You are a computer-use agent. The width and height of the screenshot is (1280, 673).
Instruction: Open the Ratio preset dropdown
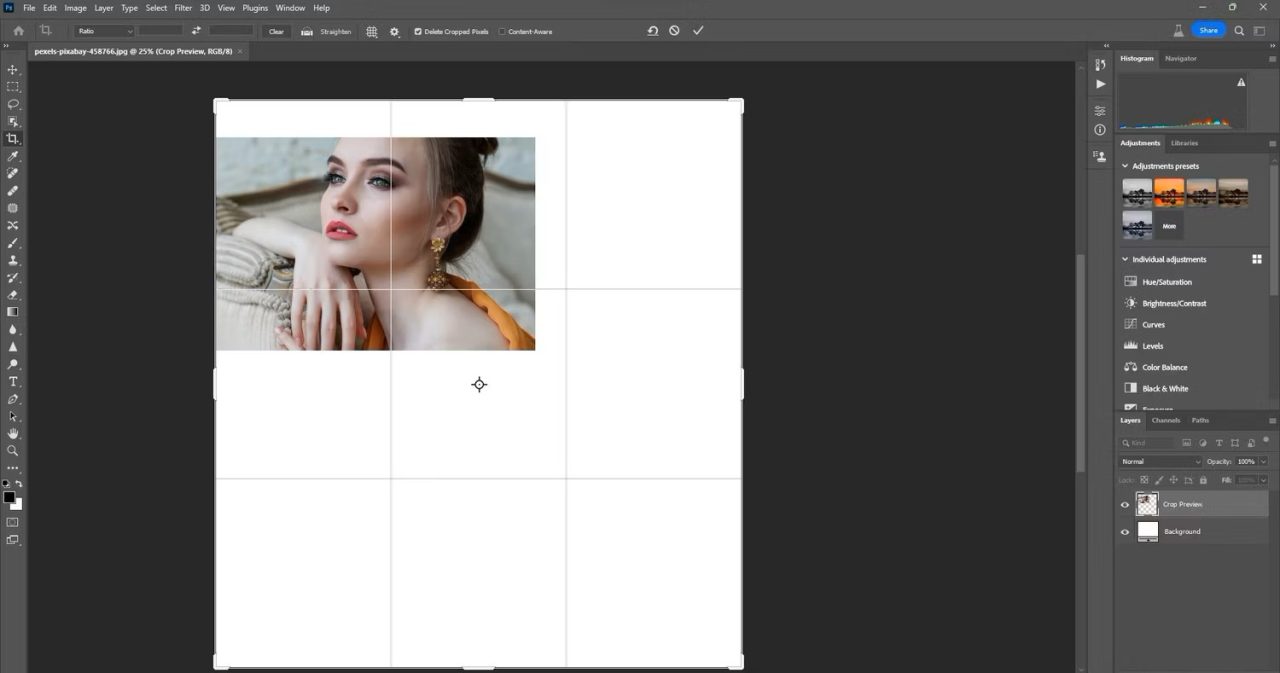point(104,32)
